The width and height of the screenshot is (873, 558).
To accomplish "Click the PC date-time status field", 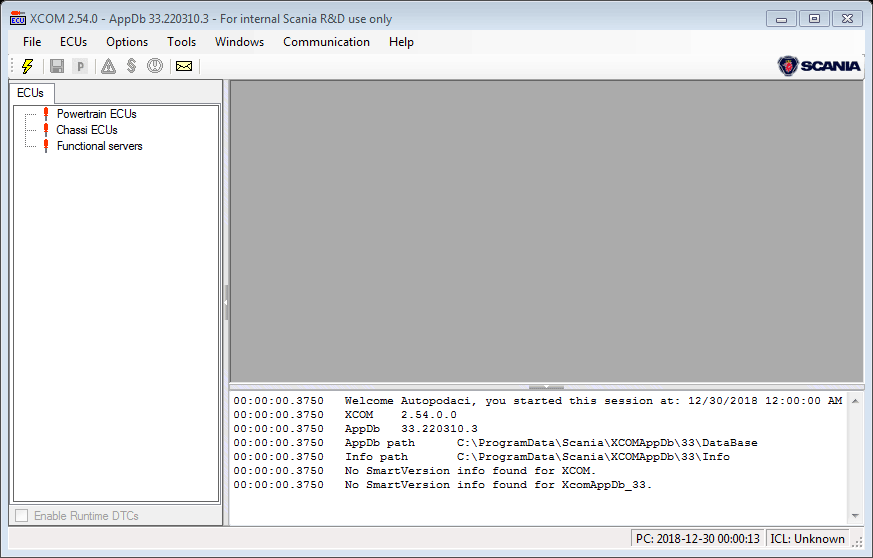I will click(698, 539).
